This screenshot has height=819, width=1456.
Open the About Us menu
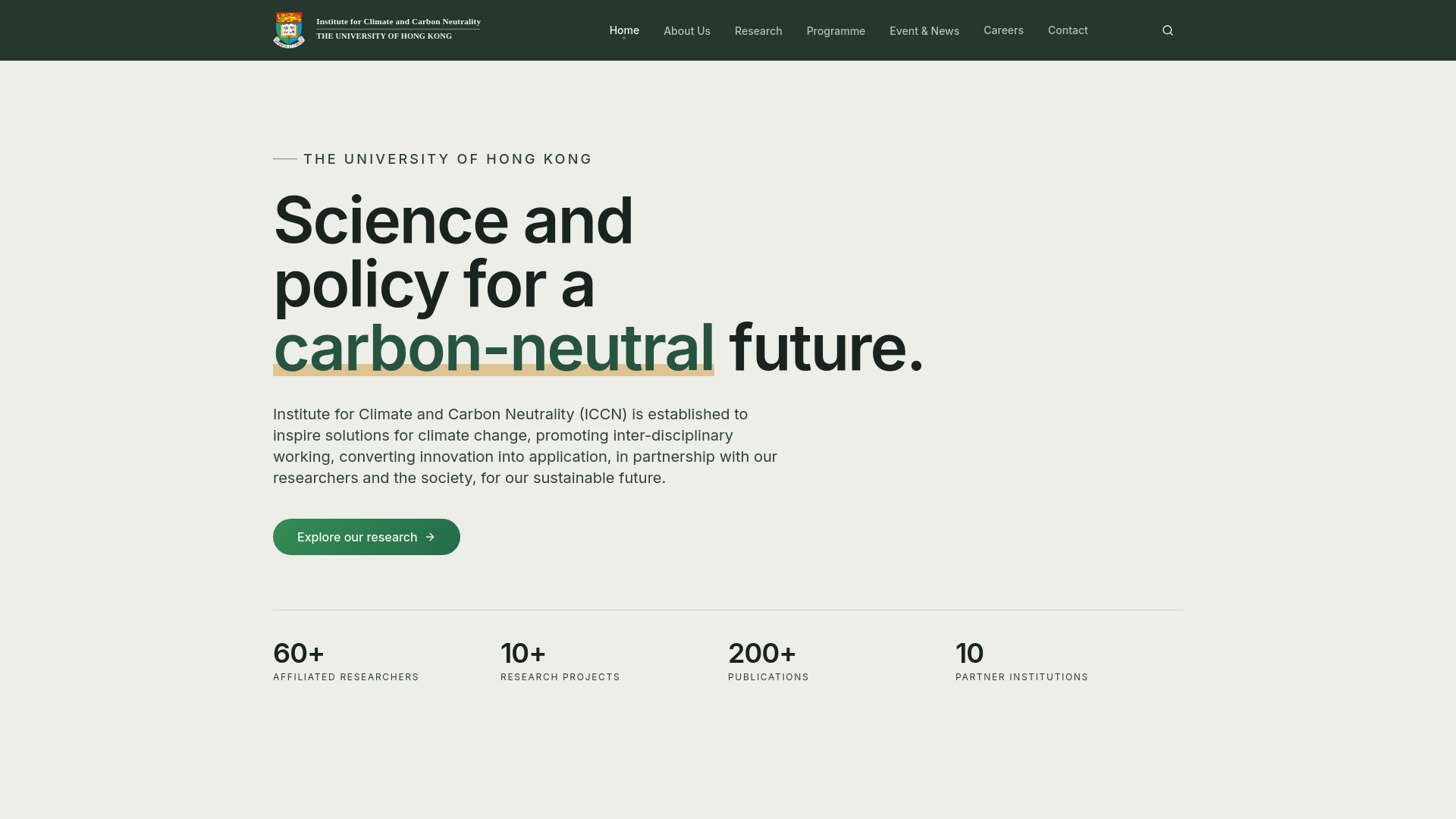pos(687,31)
